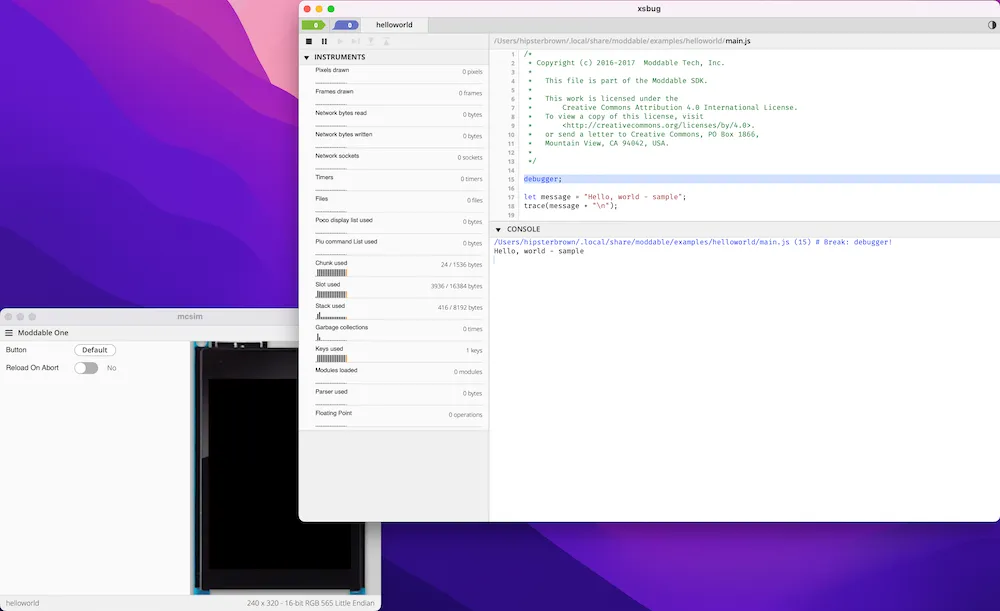Click the Step icon to step over

[356, 41]
